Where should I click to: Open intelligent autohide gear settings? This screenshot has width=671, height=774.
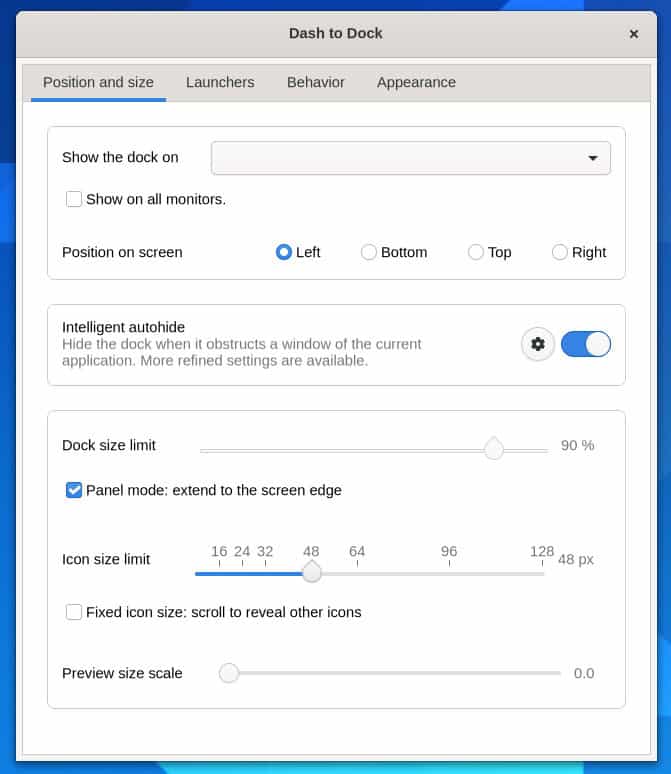click(x=538, y=344)
